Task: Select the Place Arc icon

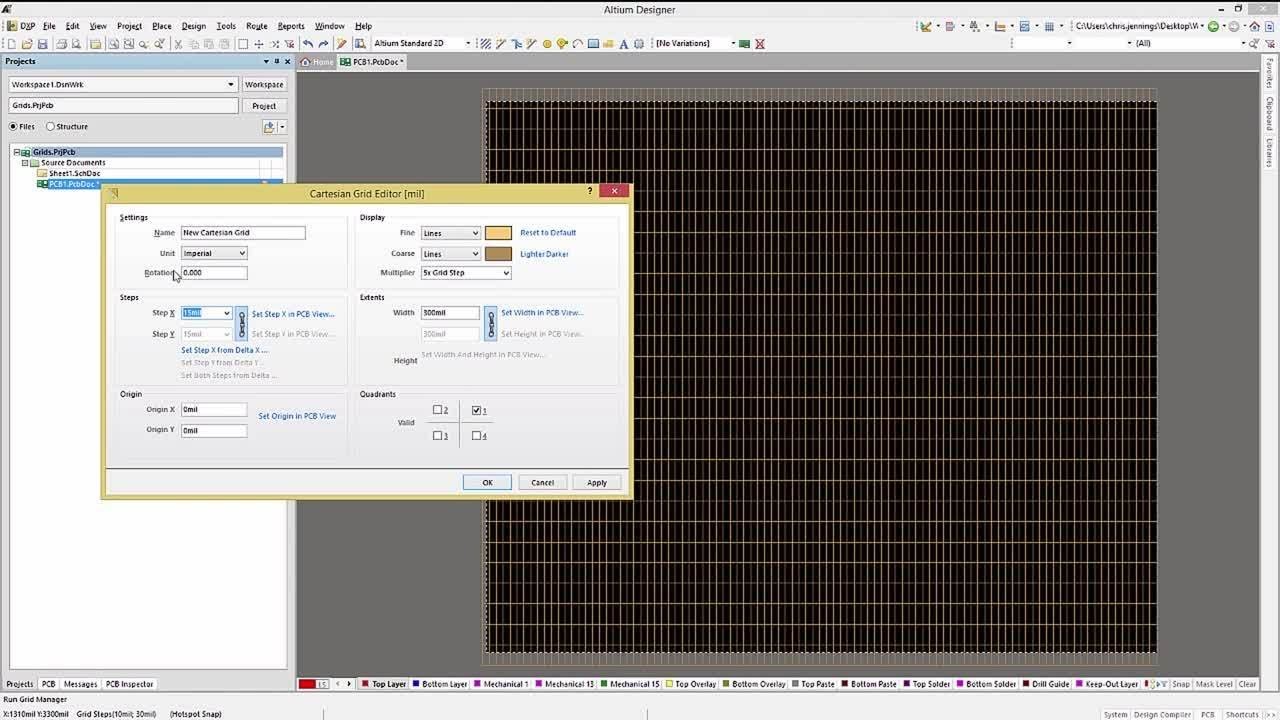Action: pyautogui.click(x=577, y=44)
